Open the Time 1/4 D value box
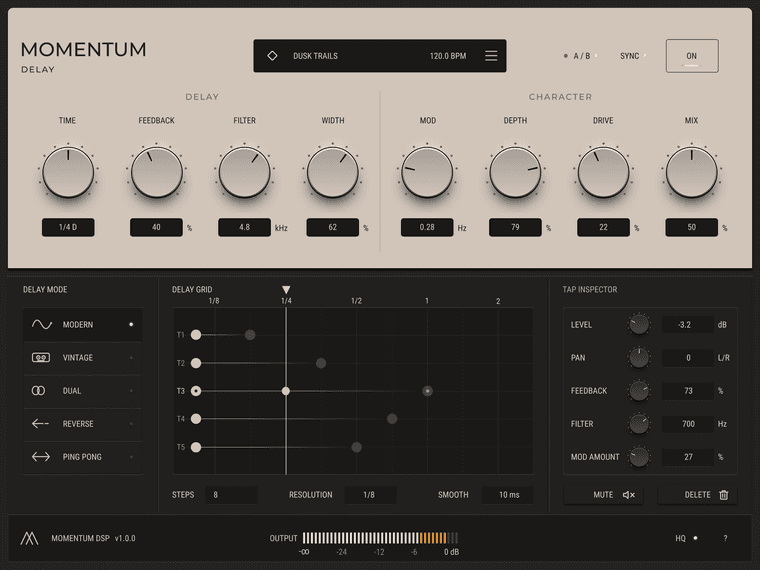 68,227
